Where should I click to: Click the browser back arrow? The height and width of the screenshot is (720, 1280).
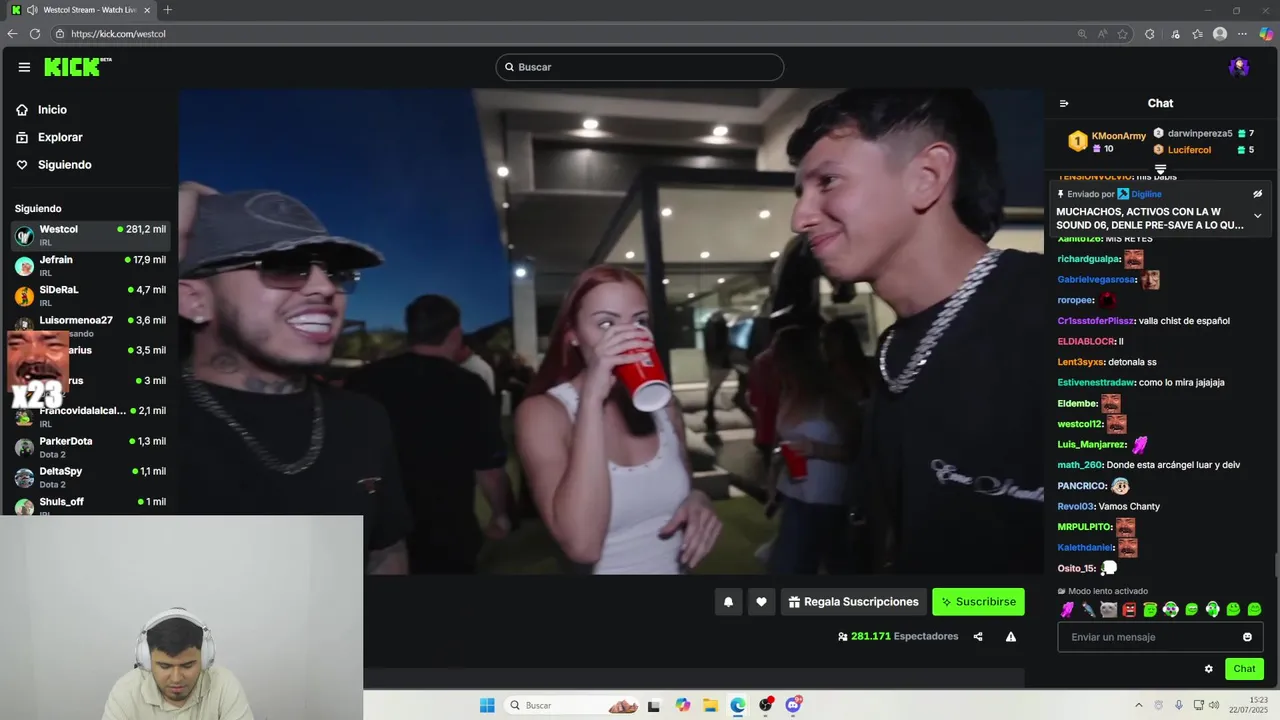12,33
